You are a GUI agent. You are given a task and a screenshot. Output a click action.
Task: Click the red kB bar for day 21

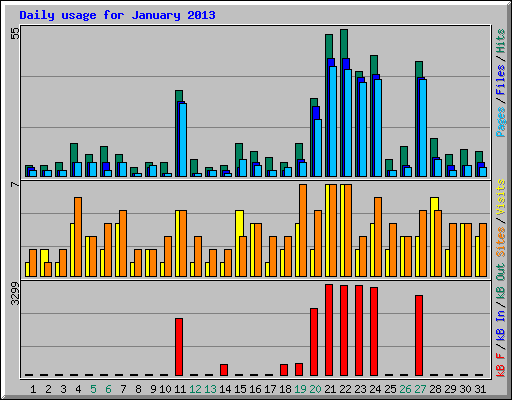329,330
